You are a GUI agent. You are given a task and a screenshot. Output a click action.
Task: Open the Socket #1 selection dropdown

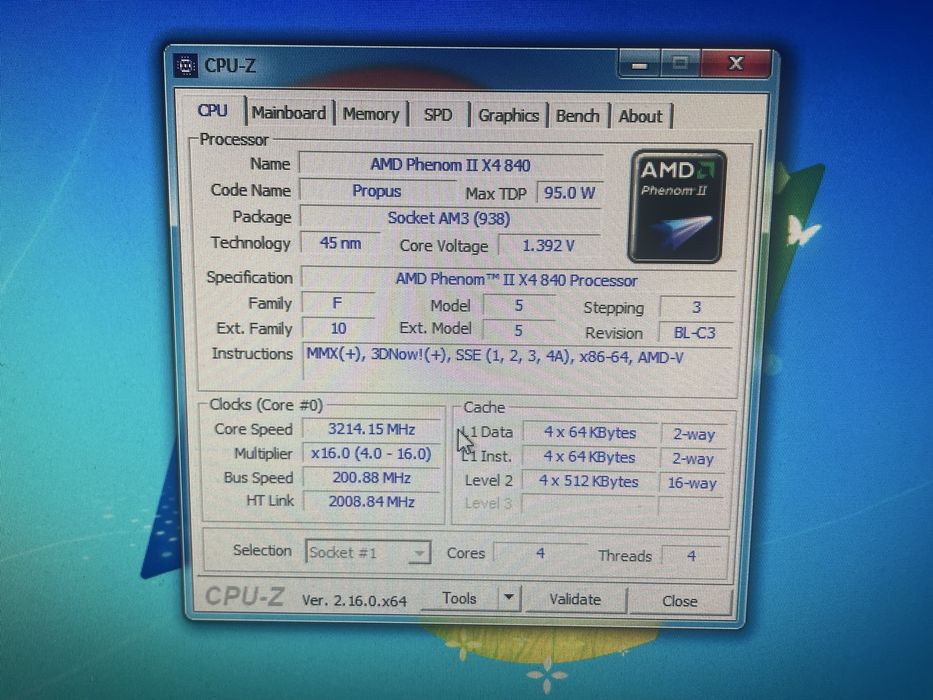[368, 552]
